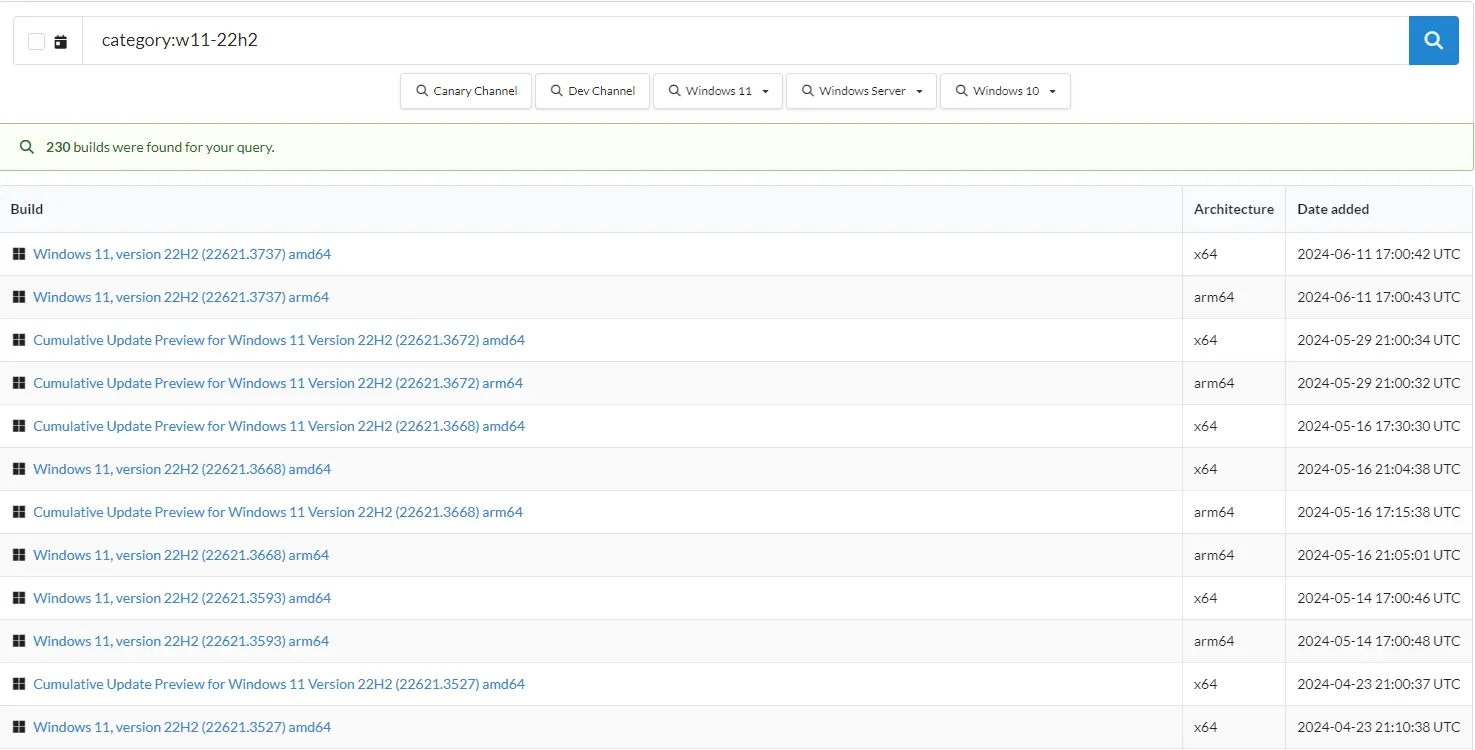The image size is (1475, 750).
Task: Click Windows logo beside version 22H2 22621.3527 amd64
Action: (x=18, y=727)
